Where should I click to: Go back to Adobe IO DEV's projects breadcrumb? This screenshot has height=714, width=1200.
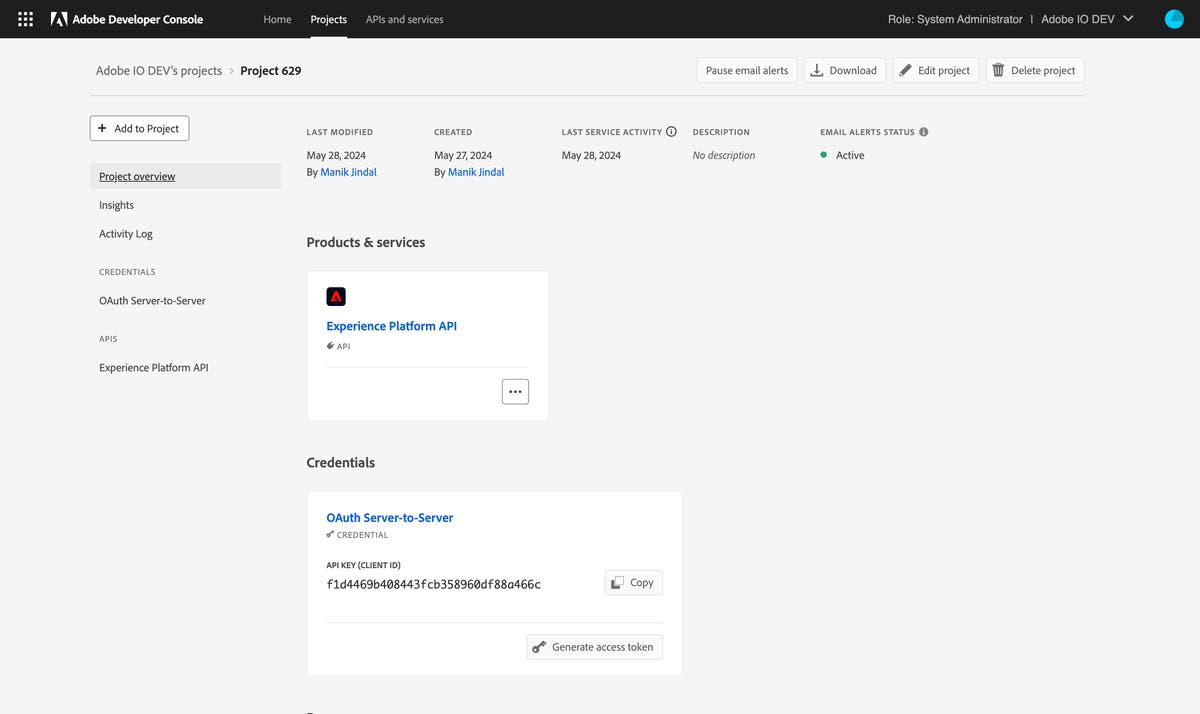(x=159, y=71)
